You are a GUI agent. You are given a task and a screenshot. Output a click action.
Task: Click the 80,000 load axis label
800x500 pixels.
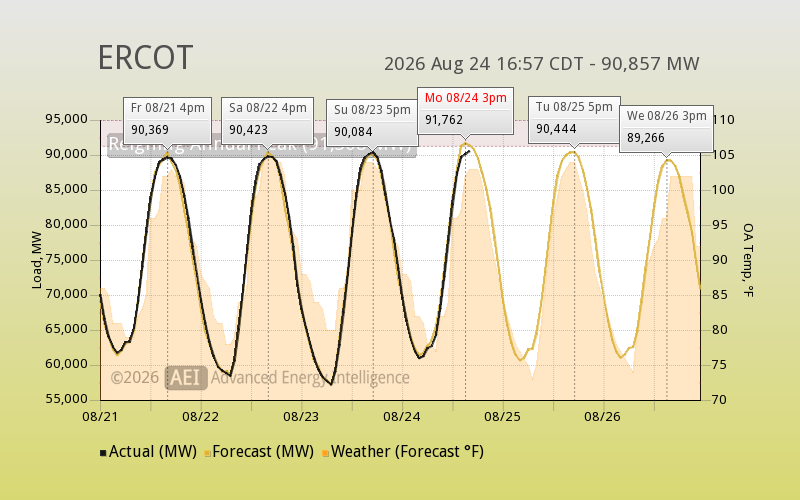[x=66, y=224]
